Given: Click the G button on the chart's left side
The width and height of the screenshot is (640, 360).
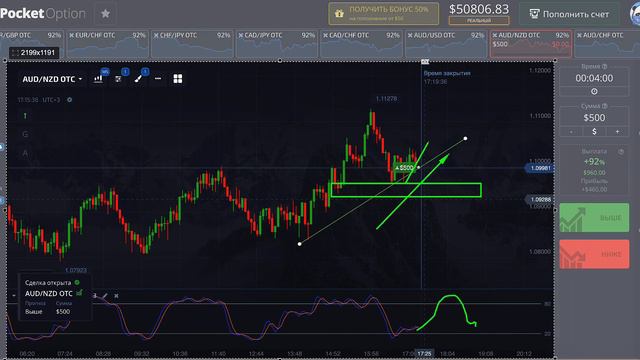Looking at the screenshot, I should tap(25, 134).
